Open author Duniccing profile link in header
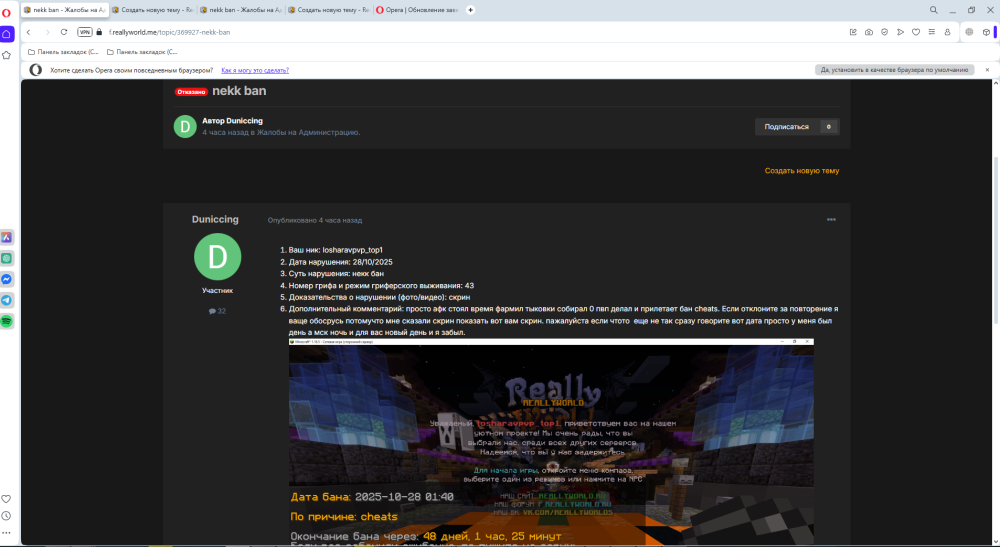Screen dimensions: 1000x547 244,120
